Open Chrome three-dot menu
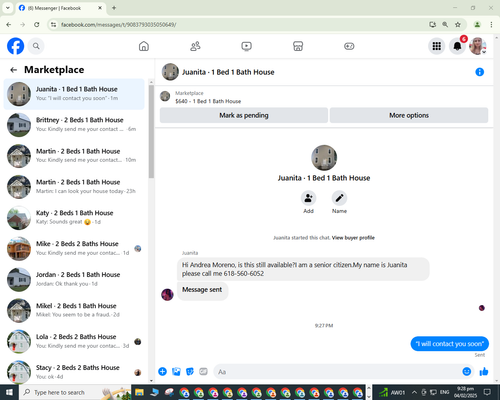Screen dimensions: 500x400 pos(491,24)
